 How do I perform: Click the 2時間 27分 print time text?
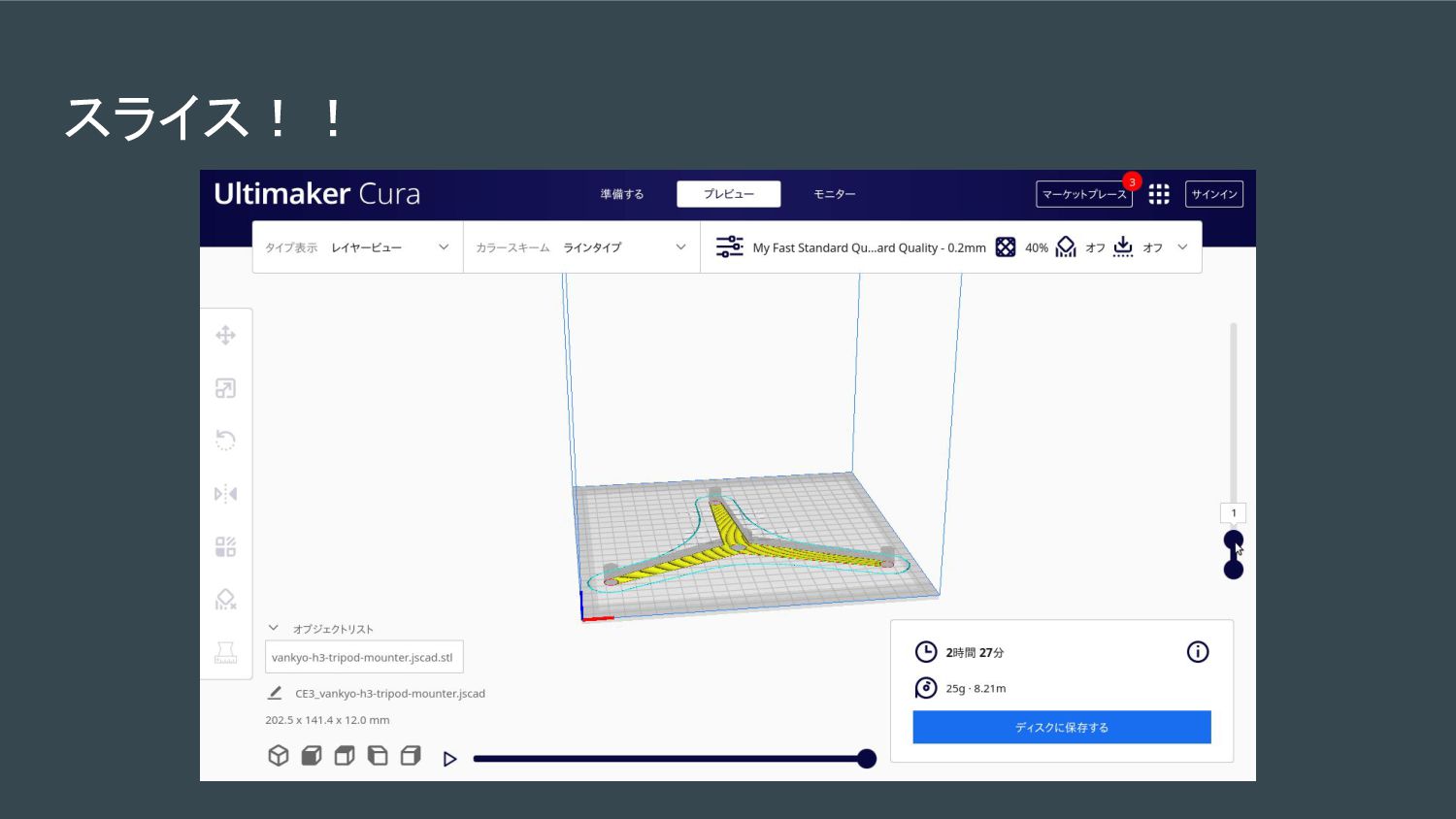click(975, 653)
